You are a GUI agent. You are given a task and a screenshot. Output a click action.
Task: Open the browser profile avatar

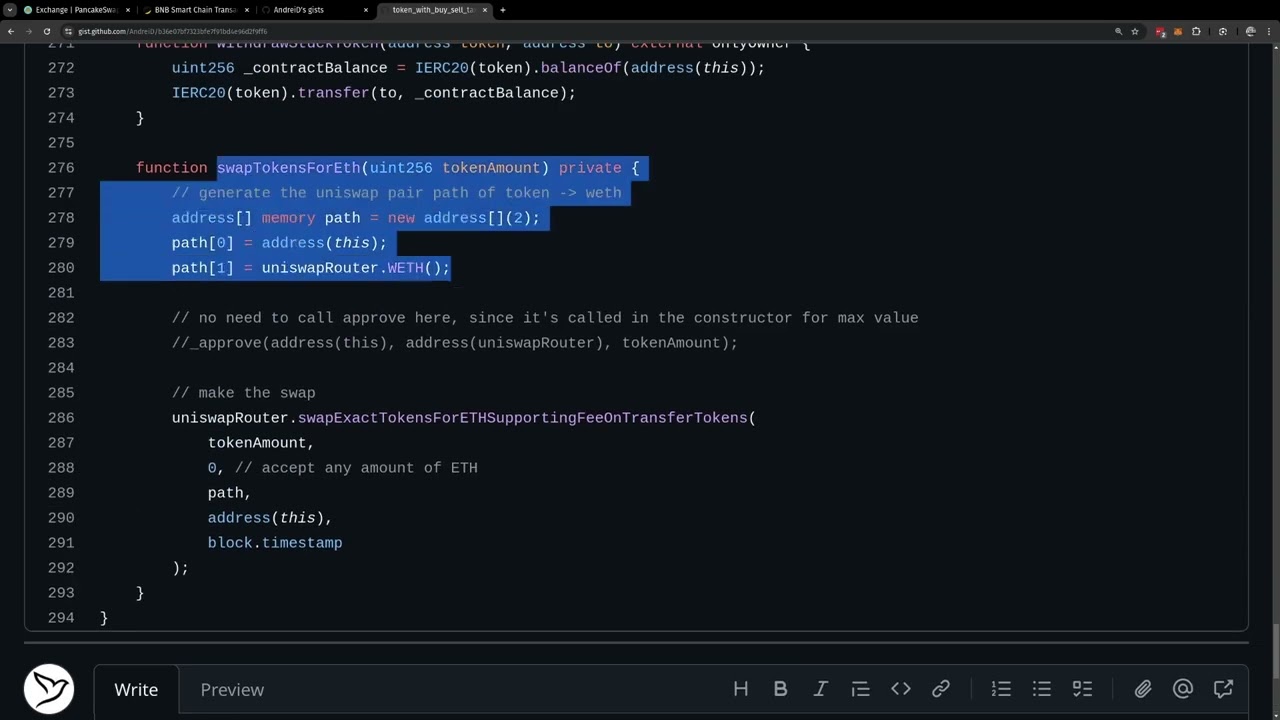pyautogui.click(x=1250, y=31)
